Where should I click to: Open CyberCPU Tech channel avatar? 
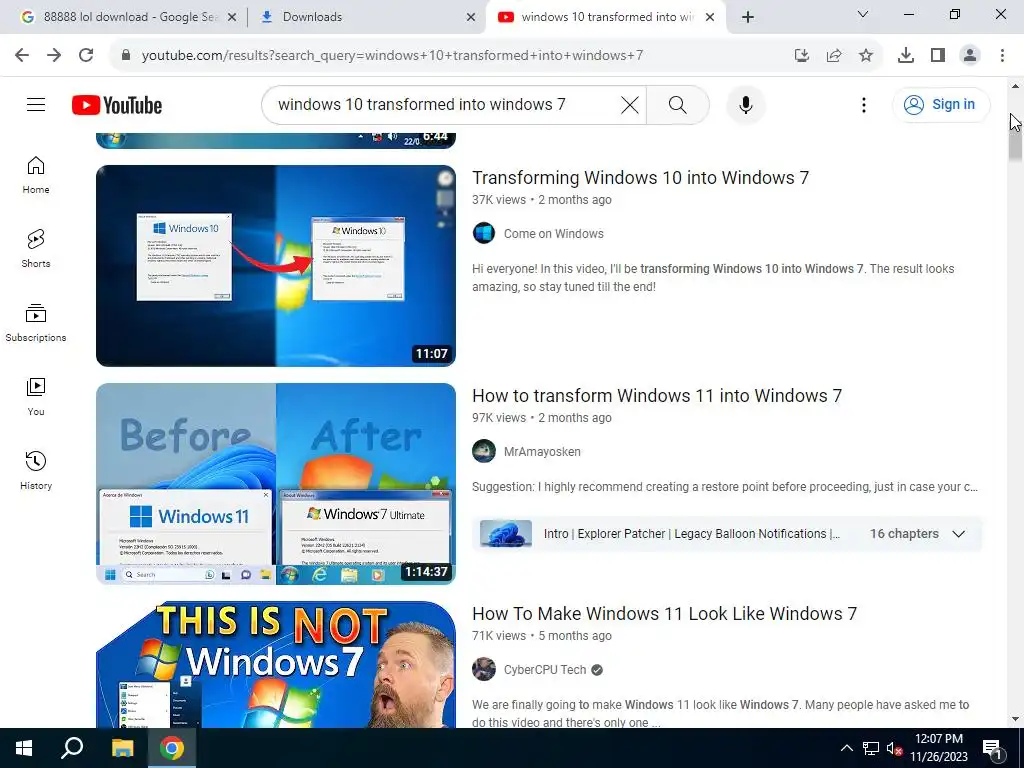[x=484, y=669]
